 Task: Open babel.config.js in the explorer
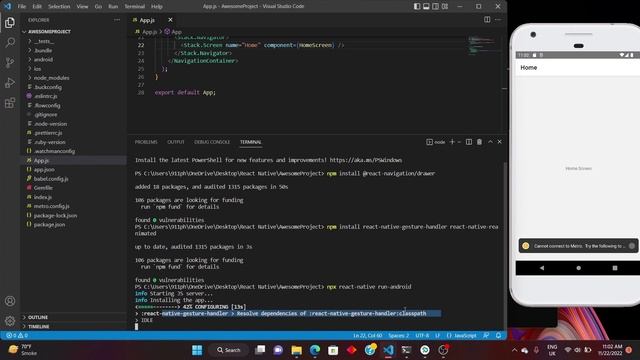[x=73, y=179]
